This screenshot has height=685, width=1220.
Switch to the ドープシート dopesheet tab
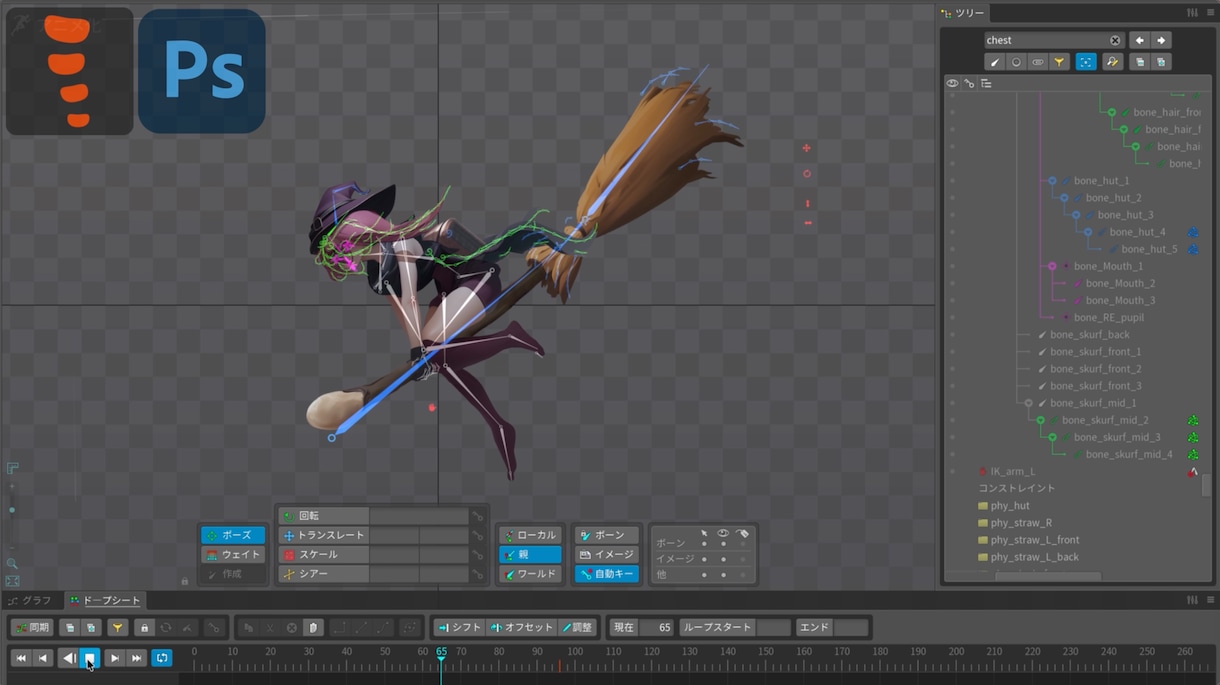click(105, 600)
